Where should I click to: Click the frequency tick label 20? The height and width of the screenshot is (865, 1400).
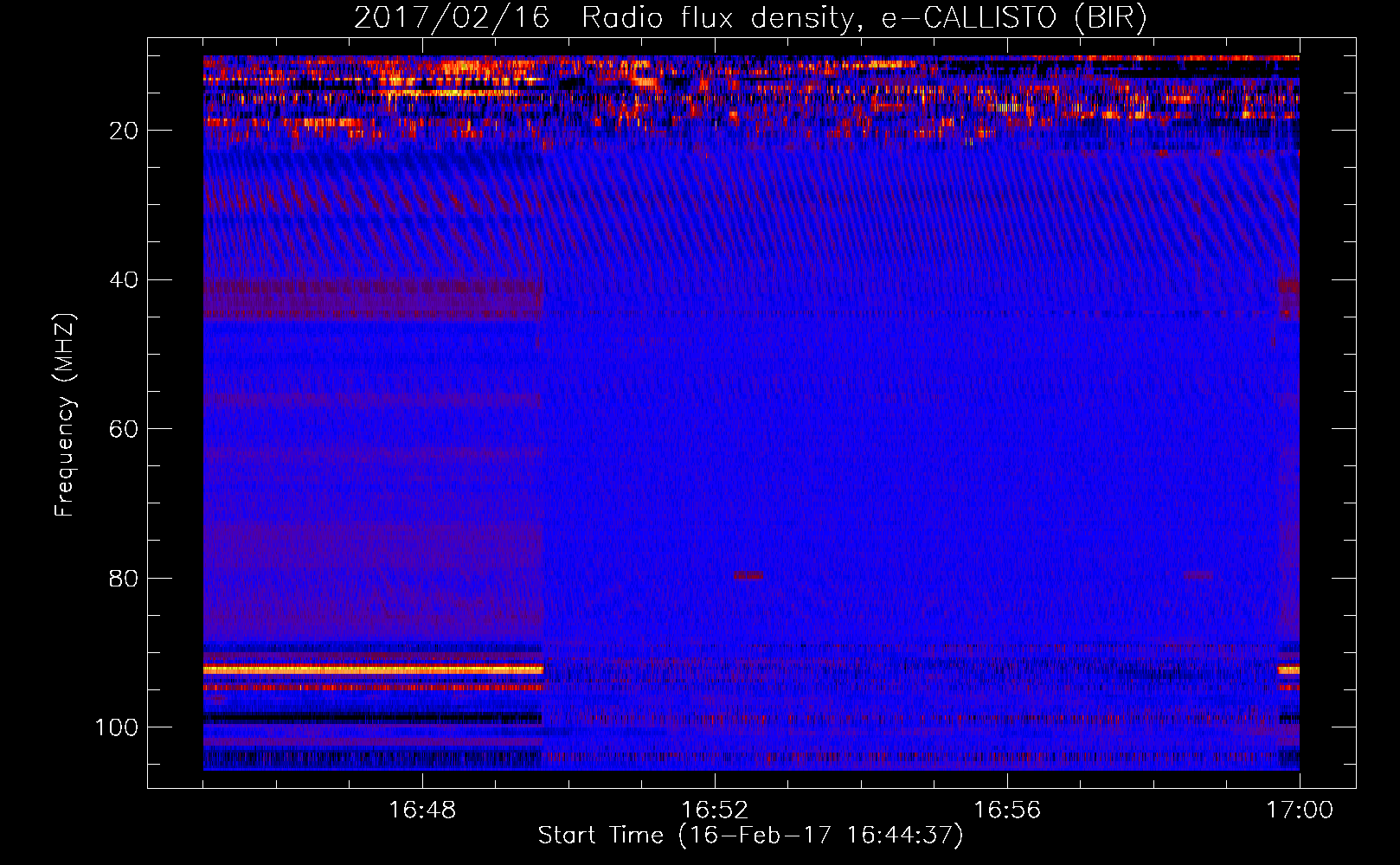124,131
